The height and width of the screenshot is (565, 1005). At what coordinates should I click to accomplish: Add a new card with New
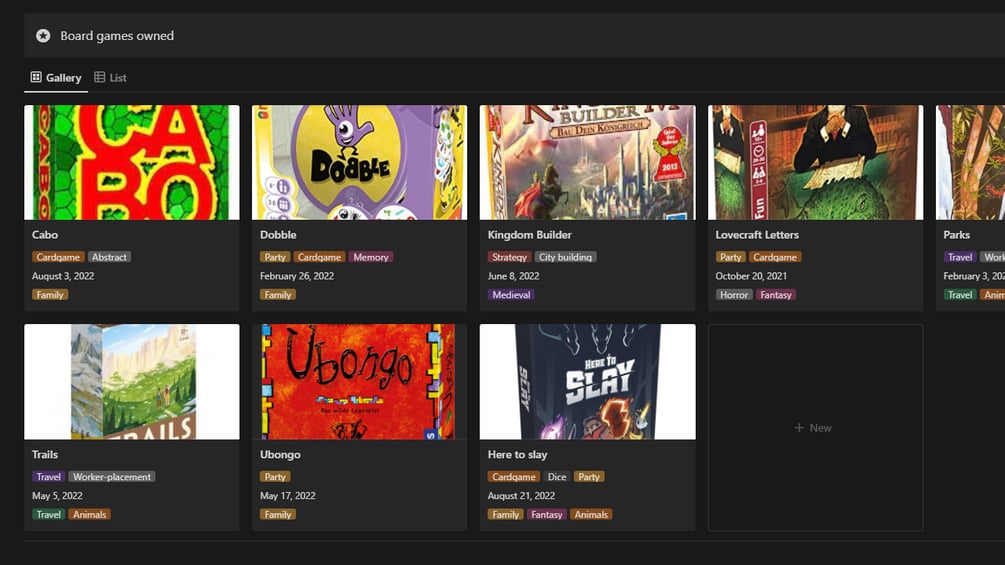pos(815,427)
